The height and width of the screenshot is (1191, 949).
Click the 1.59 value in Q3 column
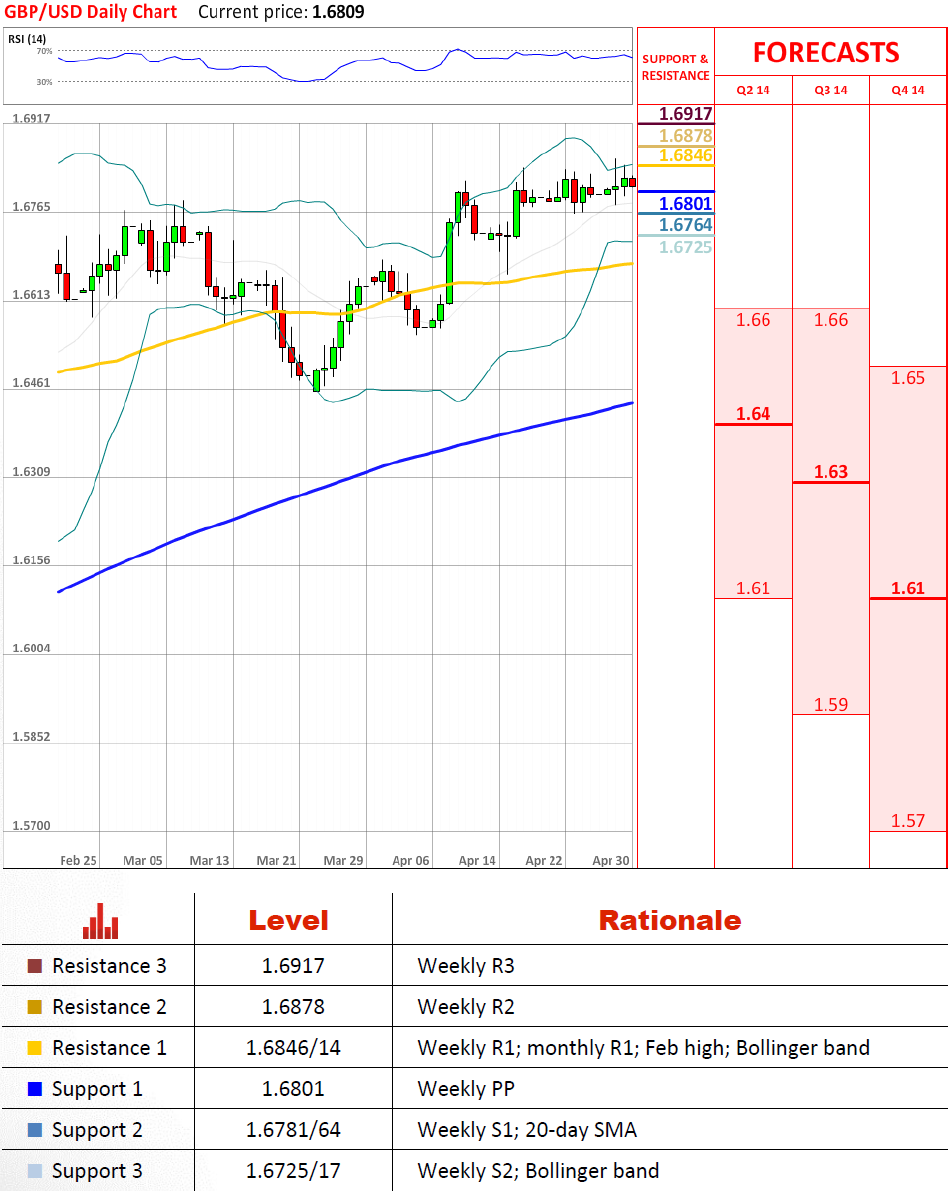coord(830,705)
